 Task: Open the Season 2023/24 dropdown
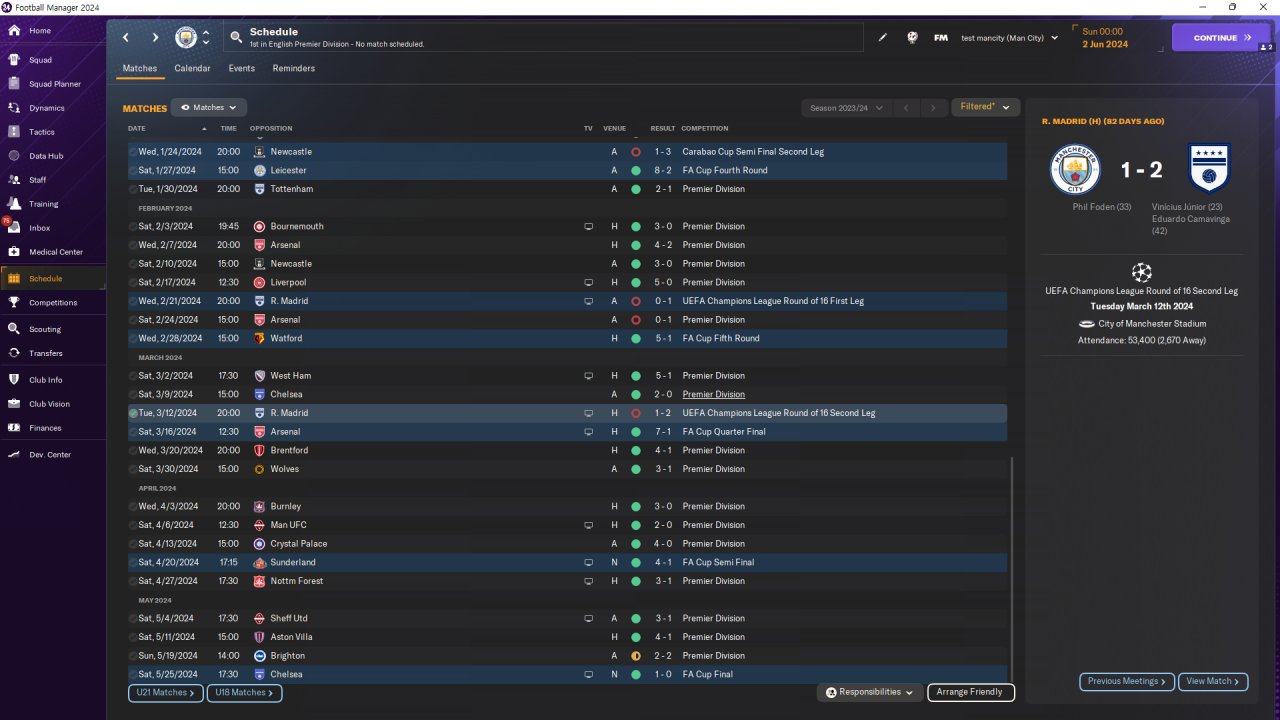845,108
